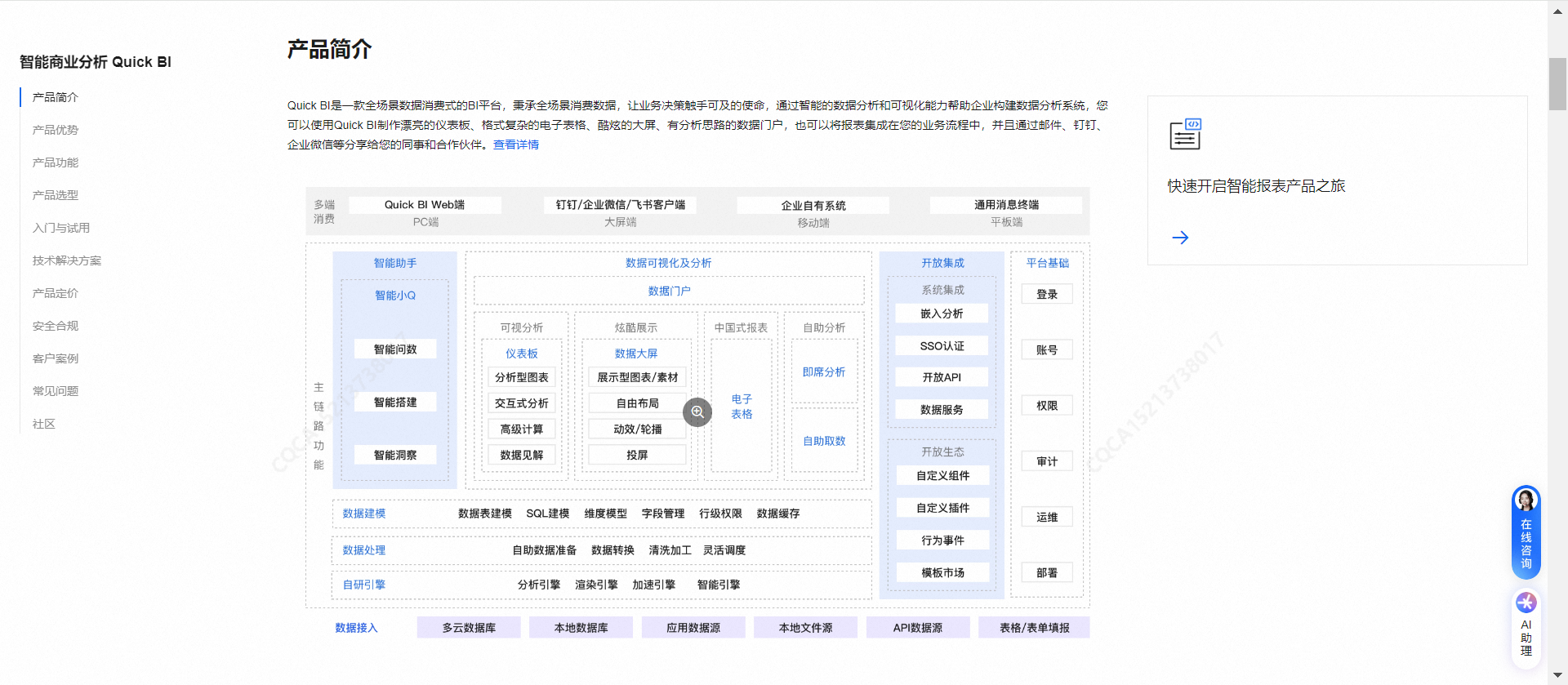The width and height of the screenshot is (1568, 685).
Task: Click 自定义插件 box in diagram
Action: point(942,508)
